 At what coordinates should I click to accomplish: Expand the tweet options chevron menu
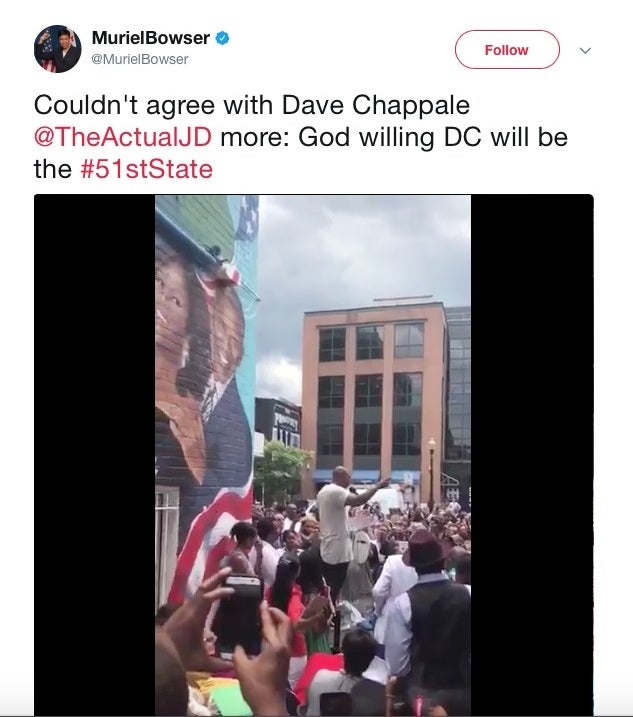[585, 50]
